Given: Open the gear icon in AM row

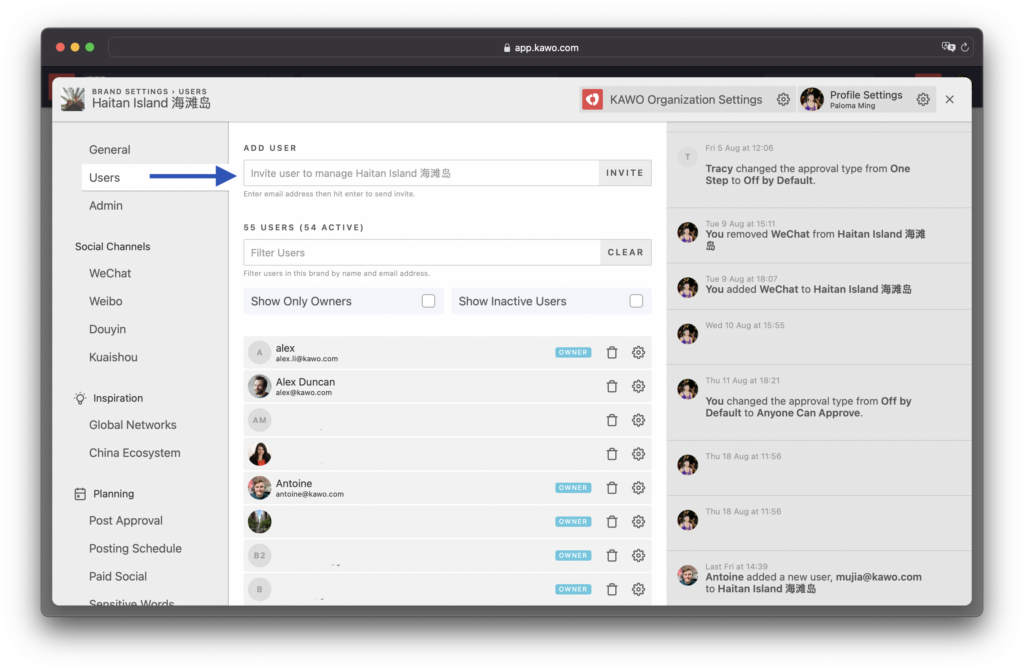Looking at the screenshot, I should 638,420.
